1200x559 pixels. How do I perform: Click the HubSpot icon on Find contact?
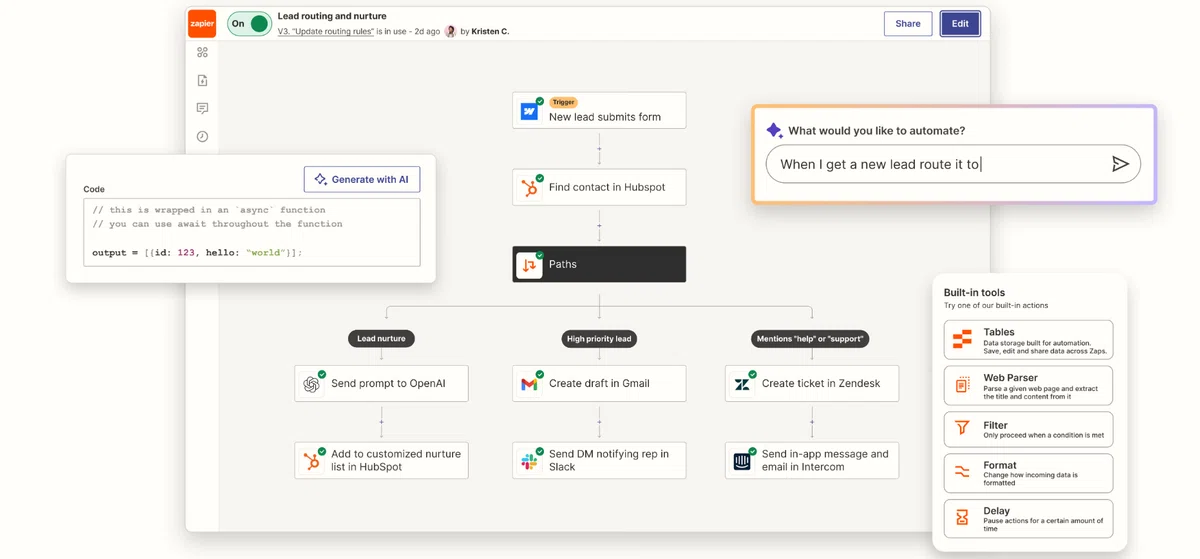530,188
